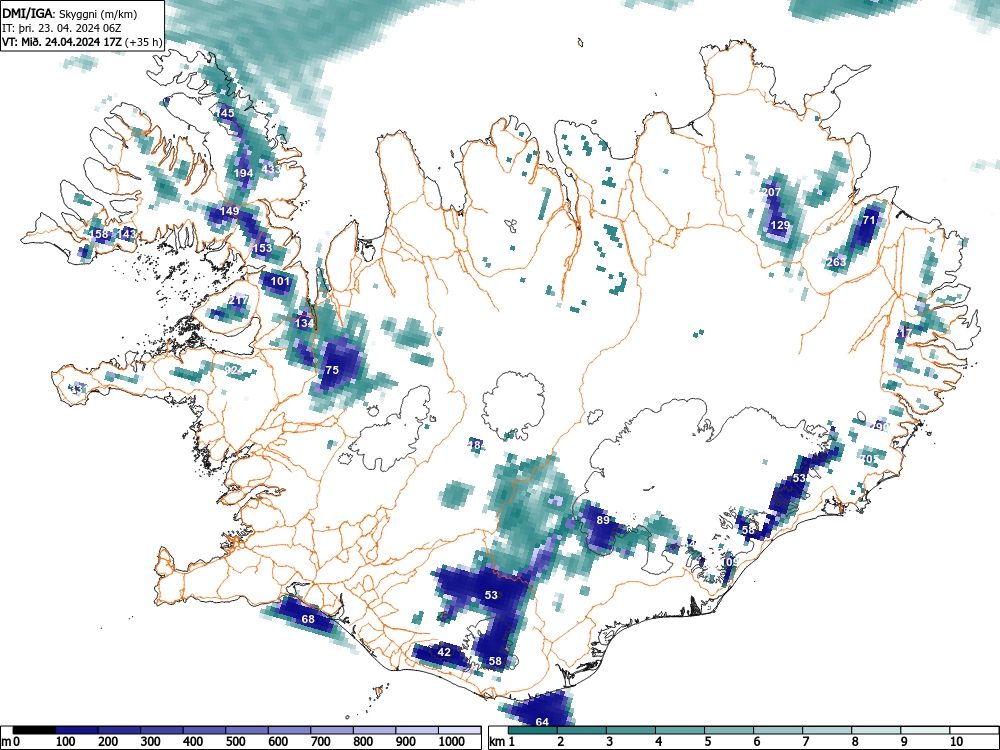Select the legend swatch between 100 and 200
Image resolution: width=1000 pixels, height=750 pixels.
[77, 730]
